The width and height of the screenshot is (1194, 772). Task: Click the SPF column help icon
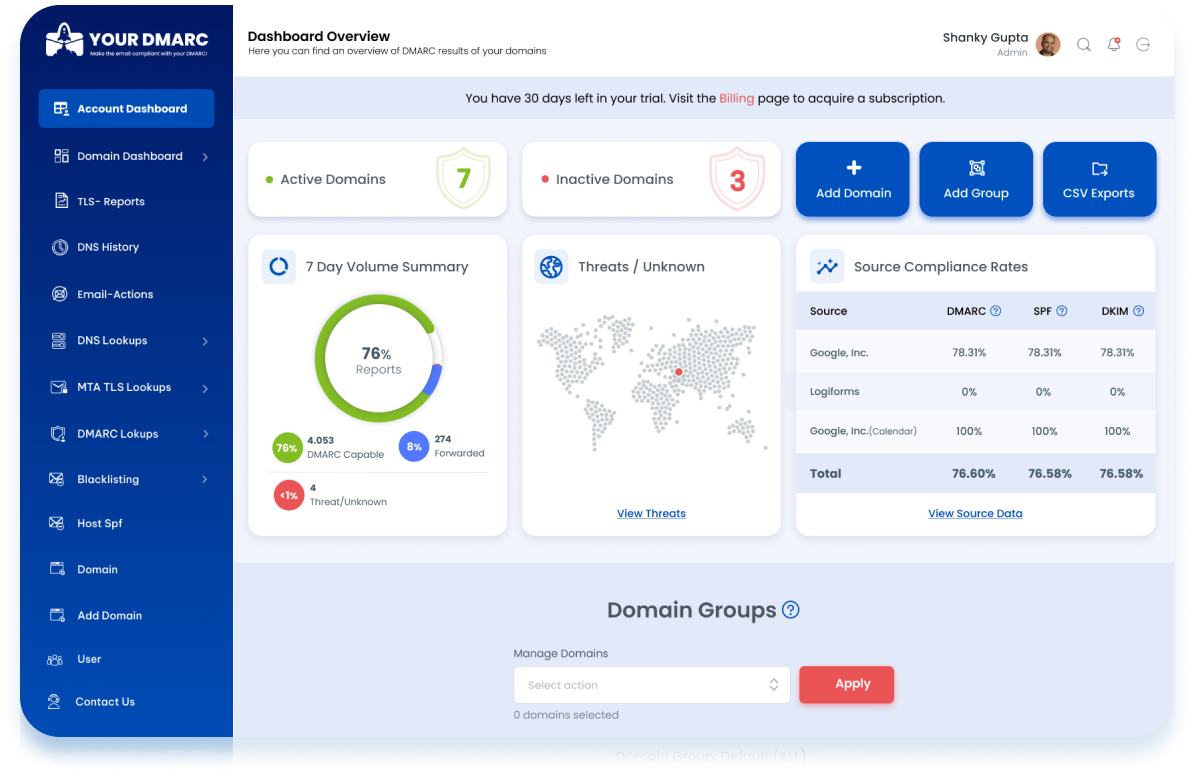click(1062, 311)
